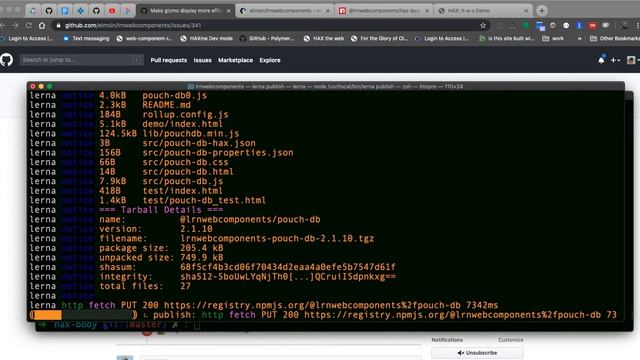Screen dimensions: 640x360
Task: Go back in browser history
Action: pos(3,25)
